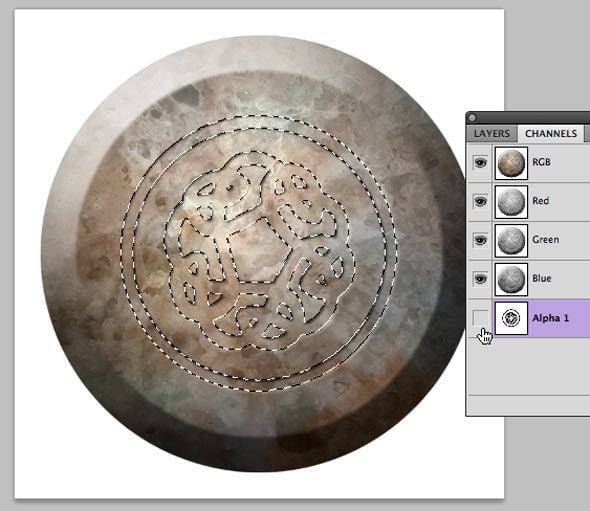The height and width of the screenshot is (511, 590).
Task: Select the Red channel label
Action: 540,201
